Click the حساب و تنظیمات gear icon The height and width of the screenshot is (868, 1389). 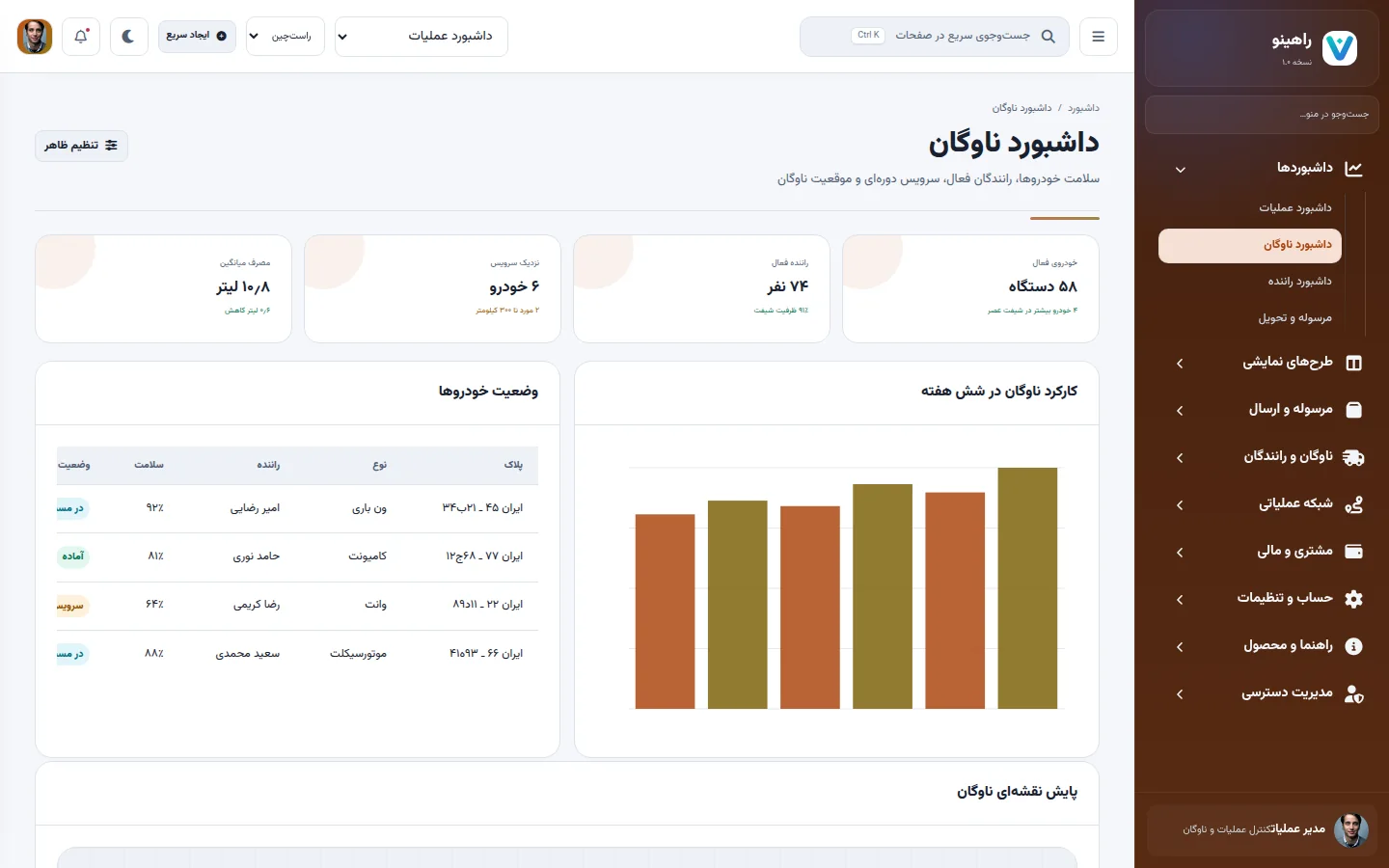(x=1353, y=599)
